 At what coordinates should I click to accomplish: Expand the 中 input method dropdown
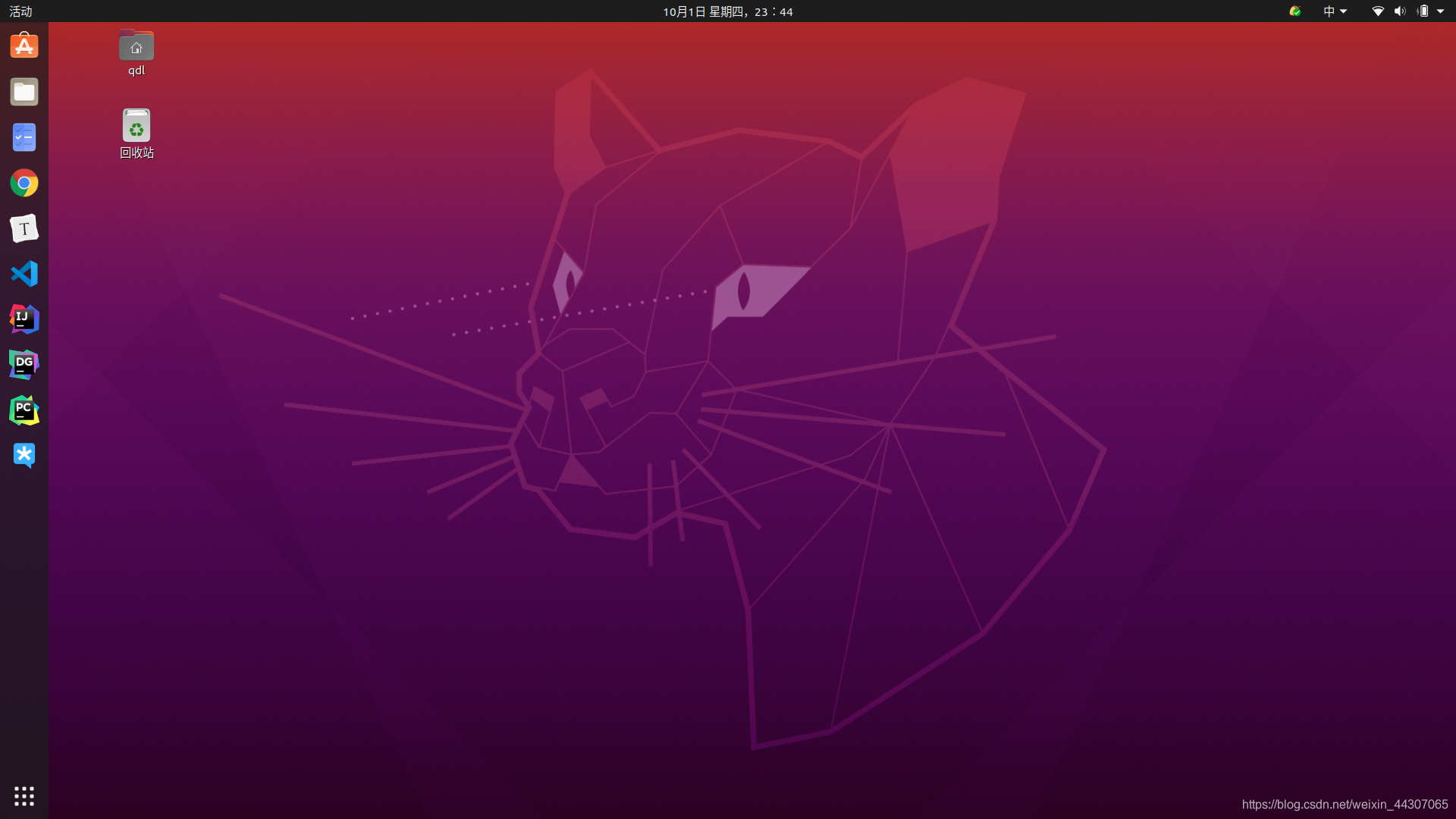(x=1335, y=11)
